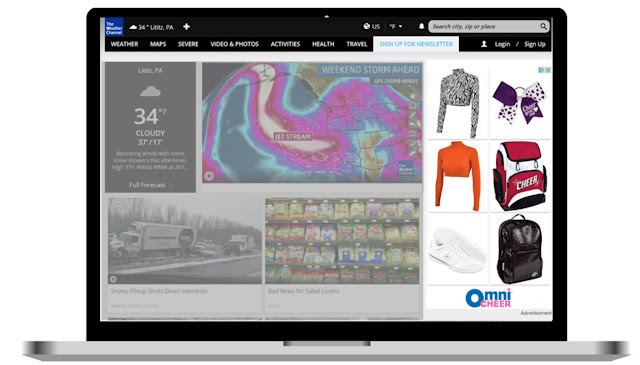Open the VIDEO & PHOTOS menu
The image size is (640, 365).
(x=235, y=44)
